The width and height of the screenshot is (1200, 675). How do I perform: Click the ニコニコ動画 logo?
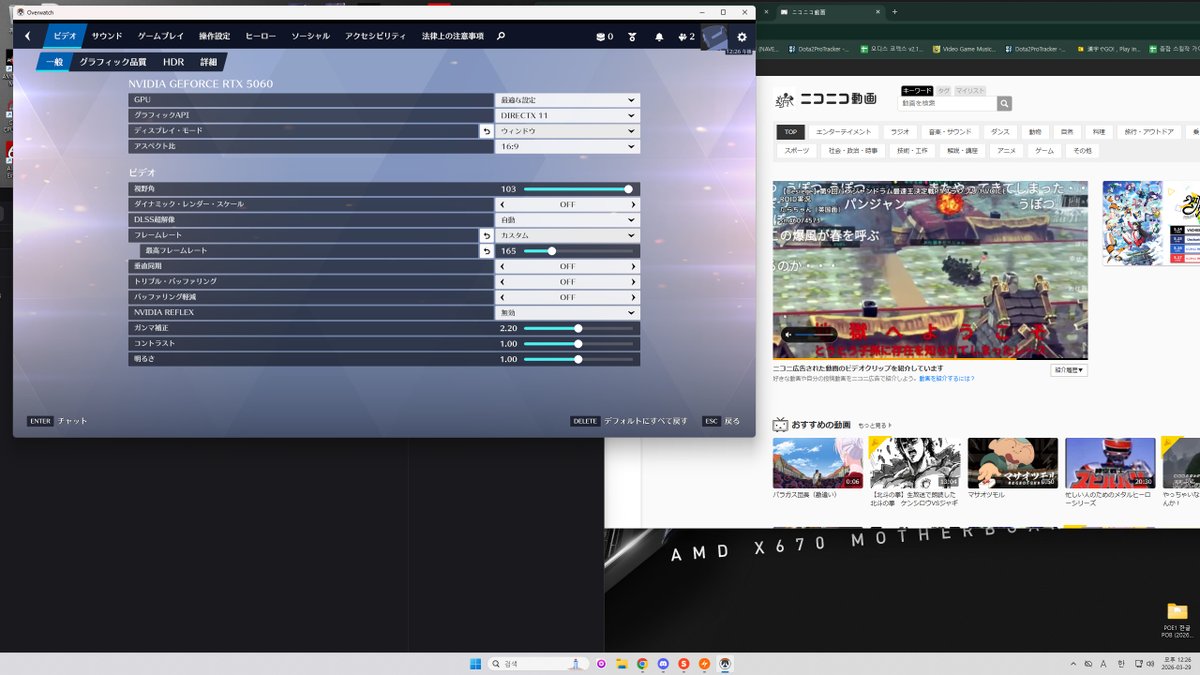click(x=826, y=99)
